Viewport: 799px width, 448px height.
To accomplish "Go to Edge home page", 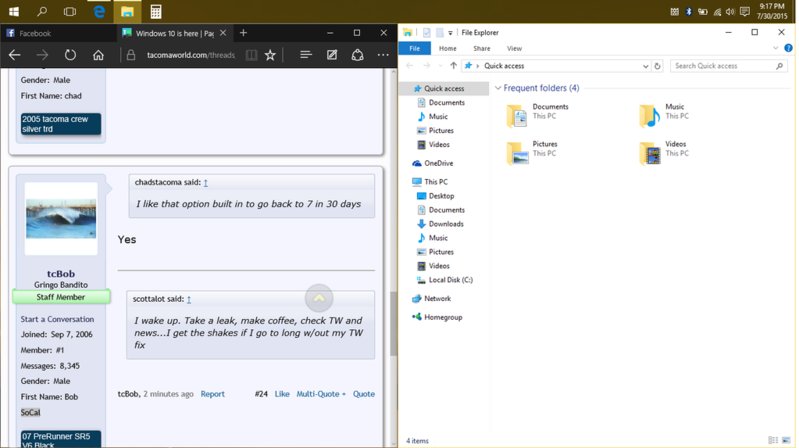I will (x=98, y=55).
